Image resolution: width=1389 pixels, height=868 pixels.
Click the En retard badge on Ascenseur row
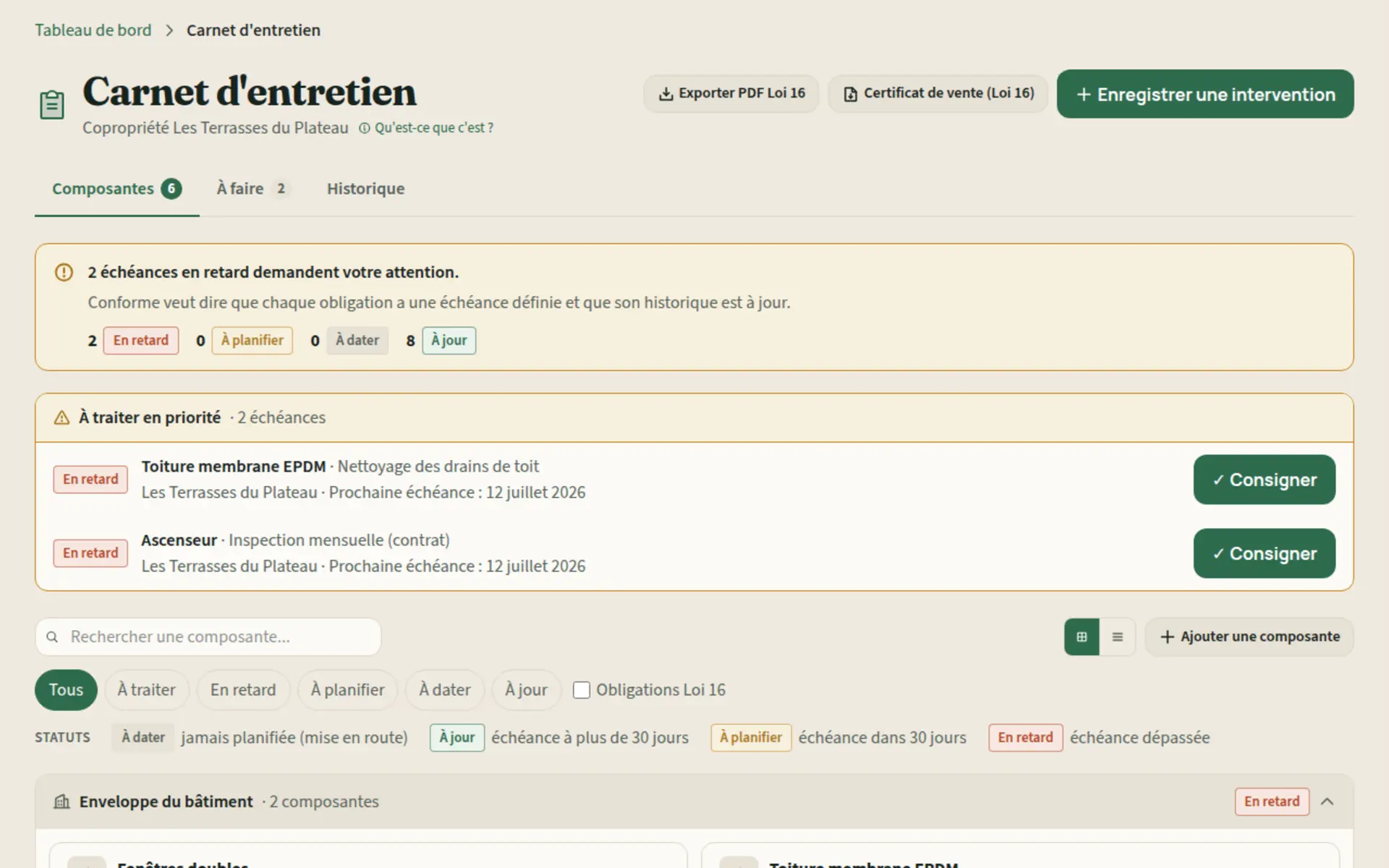tap(90, 553)
